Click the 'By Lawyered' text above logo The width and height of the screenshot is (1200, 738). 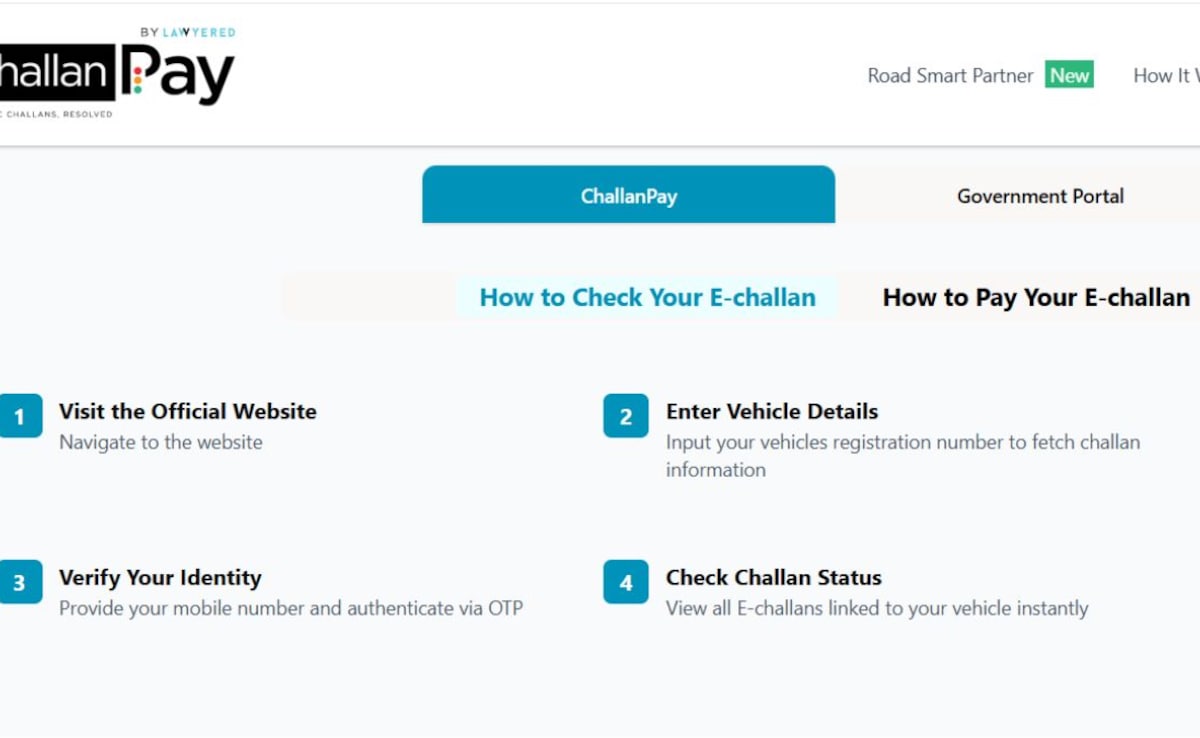(x=187, y=32)
